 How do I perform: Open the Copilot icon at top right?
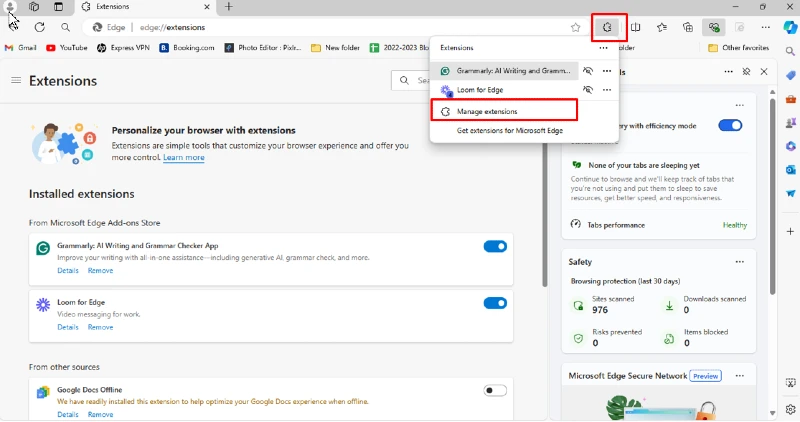pyautogui.click(x=790, y=28)
